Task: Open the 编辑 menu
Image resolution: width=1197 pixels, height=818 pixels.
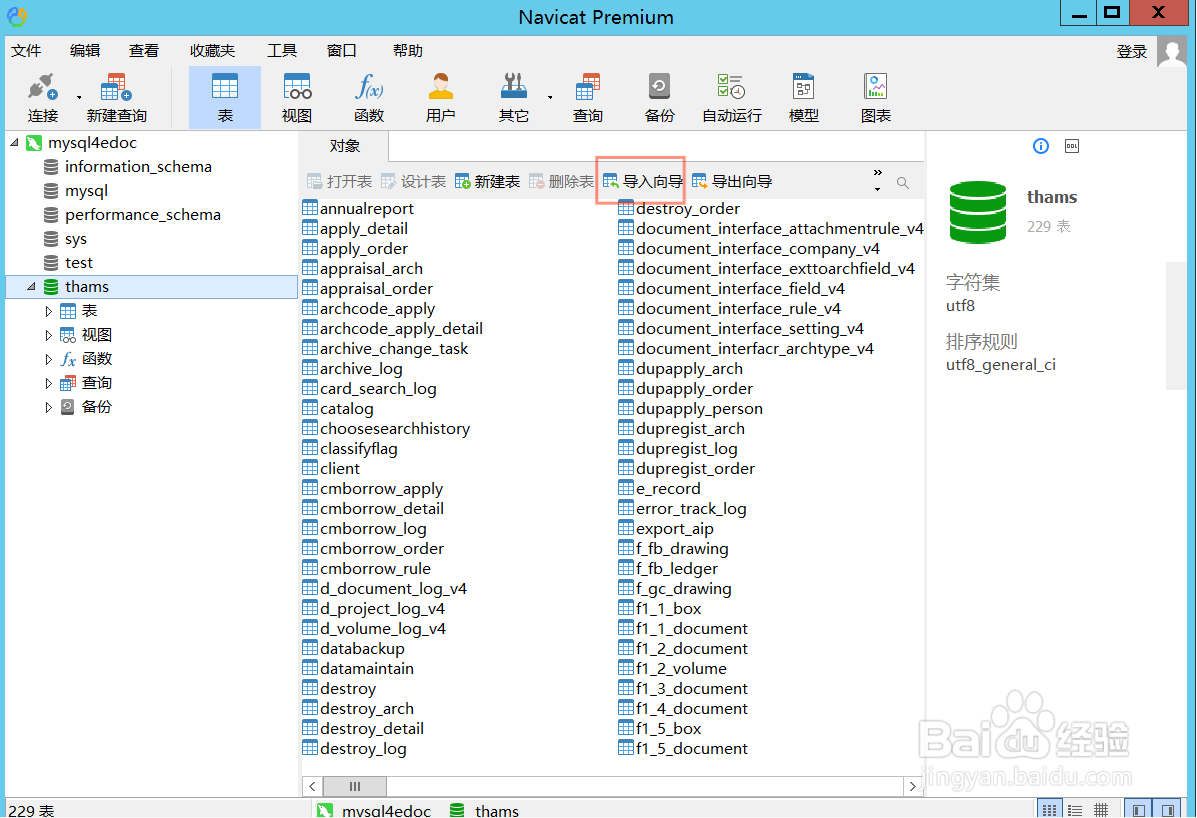Action: click(85, 50)
